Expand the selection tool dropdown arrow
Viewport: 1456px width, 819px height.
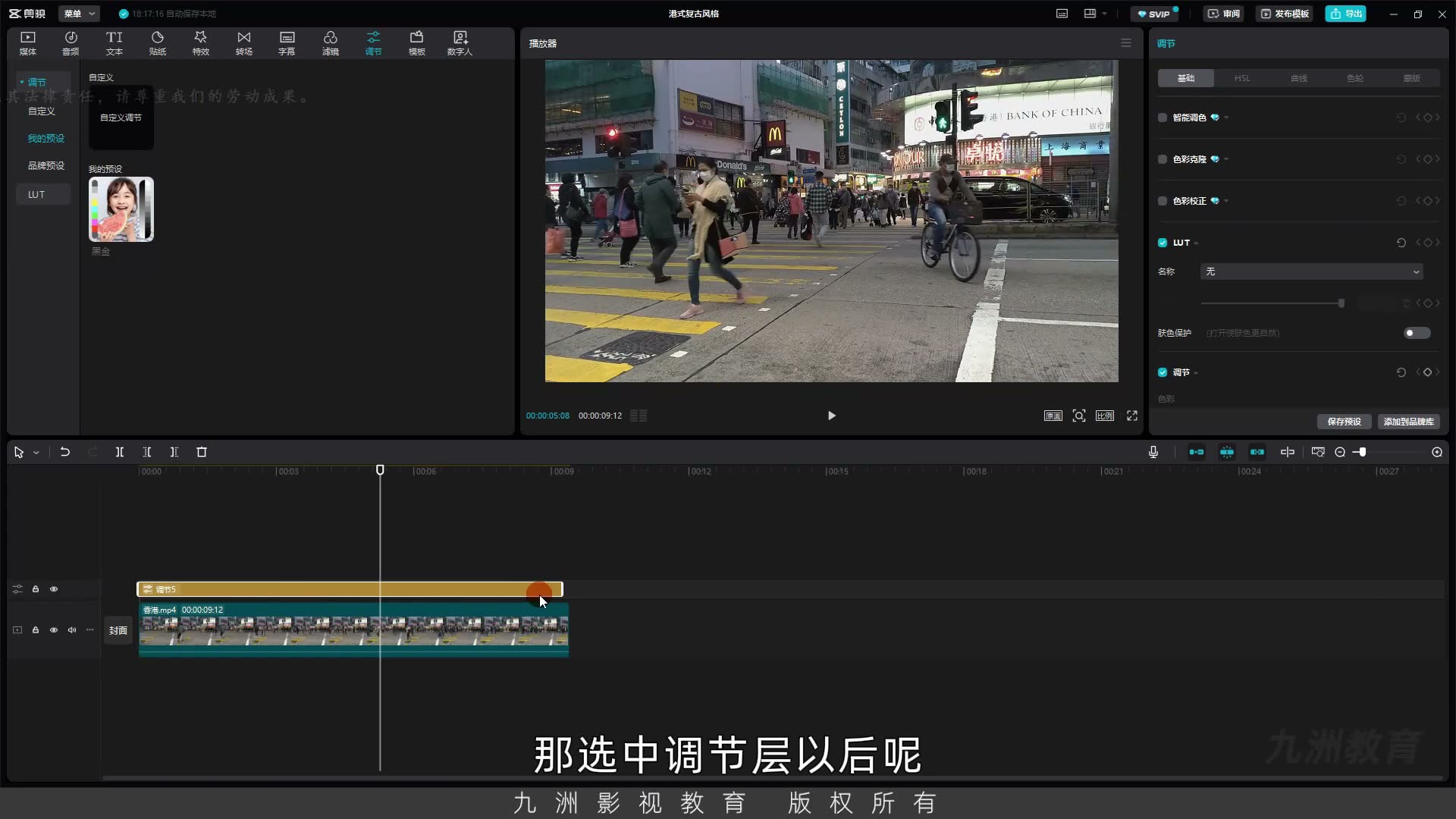[x=36, y=453]
